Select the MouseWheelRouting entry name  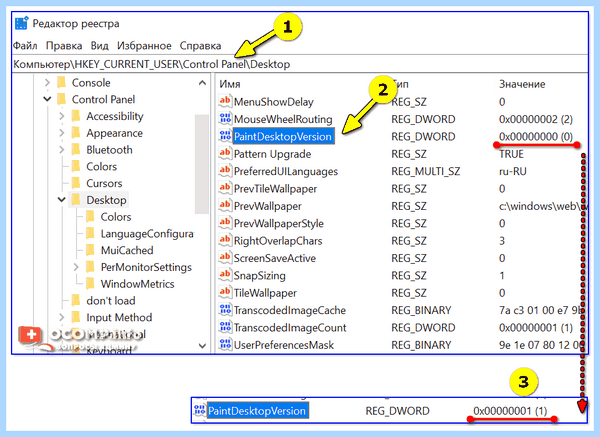[283, 119]
